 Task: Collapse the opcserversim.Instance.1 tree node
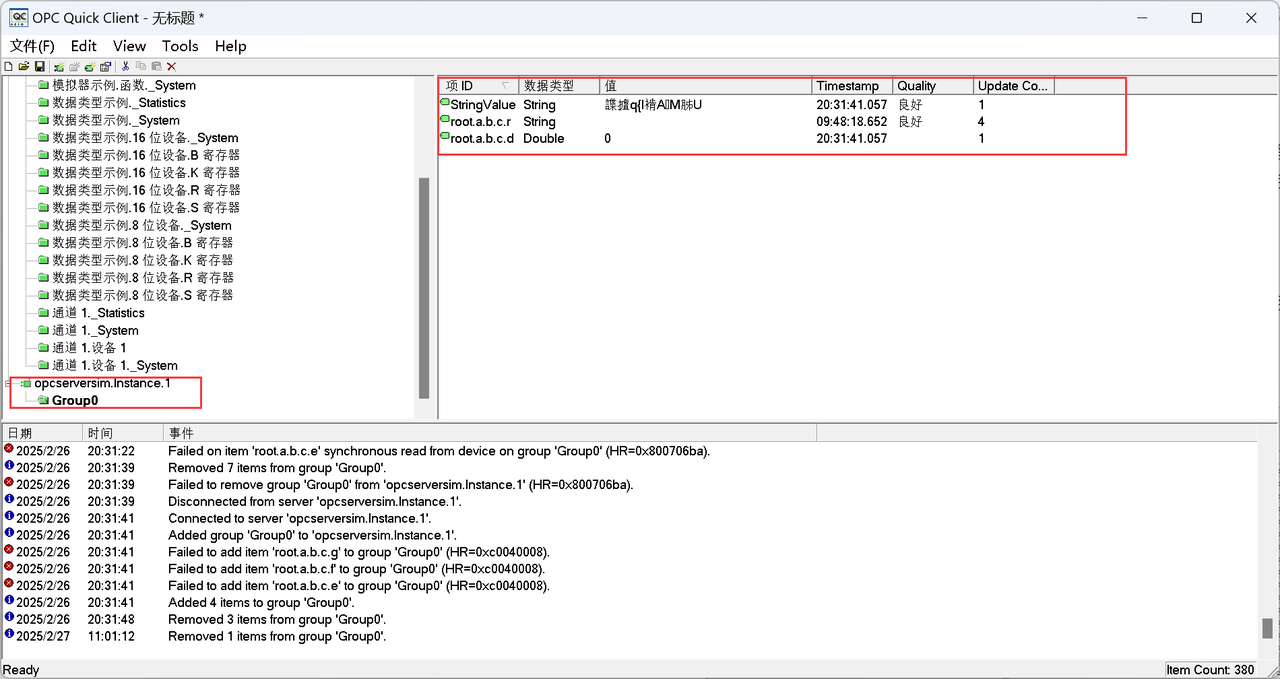[9, 384]
